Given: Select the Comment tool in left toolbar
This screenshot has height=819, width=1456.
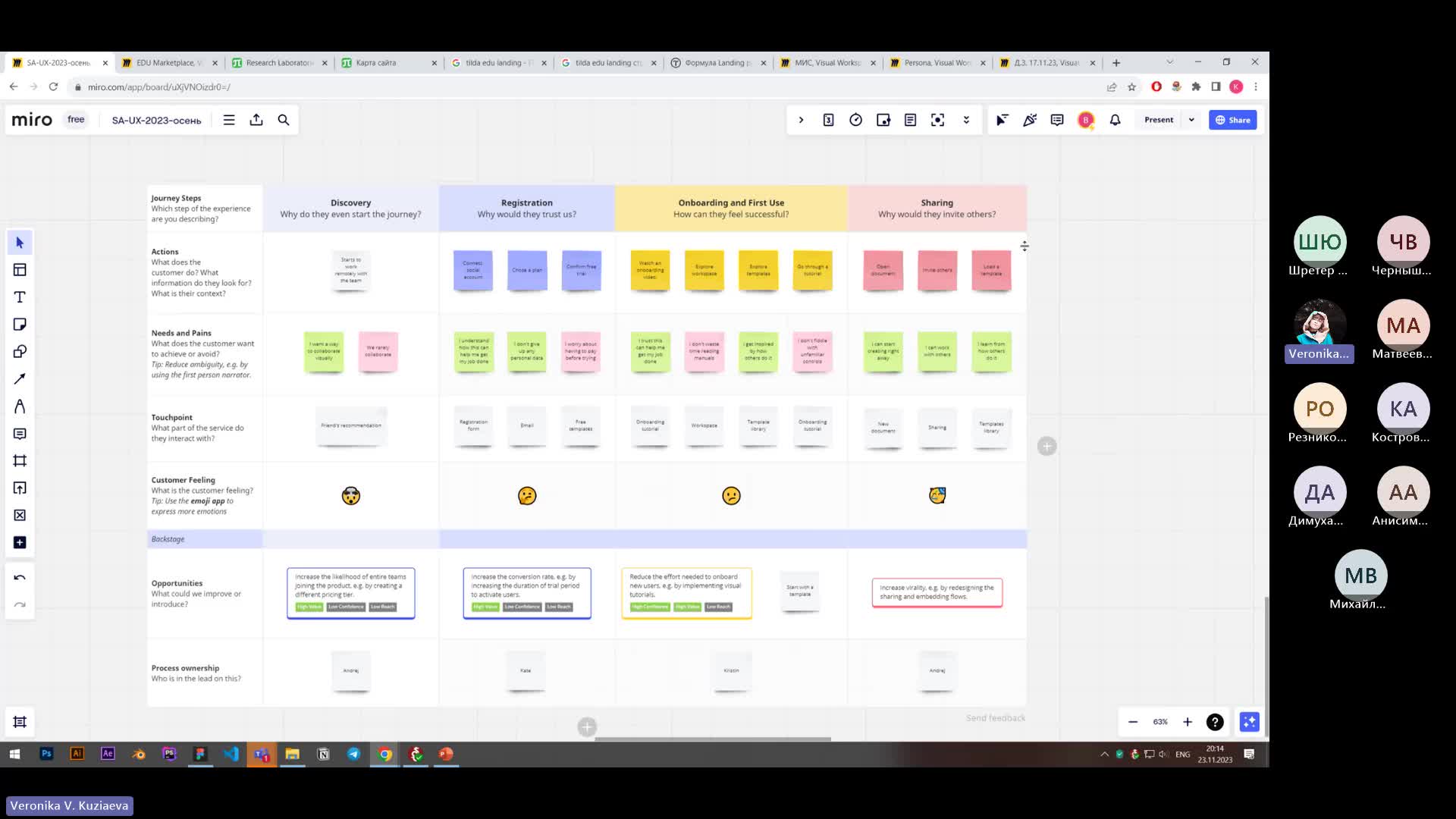Looking at the screenshot, I should tap(20, 434).
